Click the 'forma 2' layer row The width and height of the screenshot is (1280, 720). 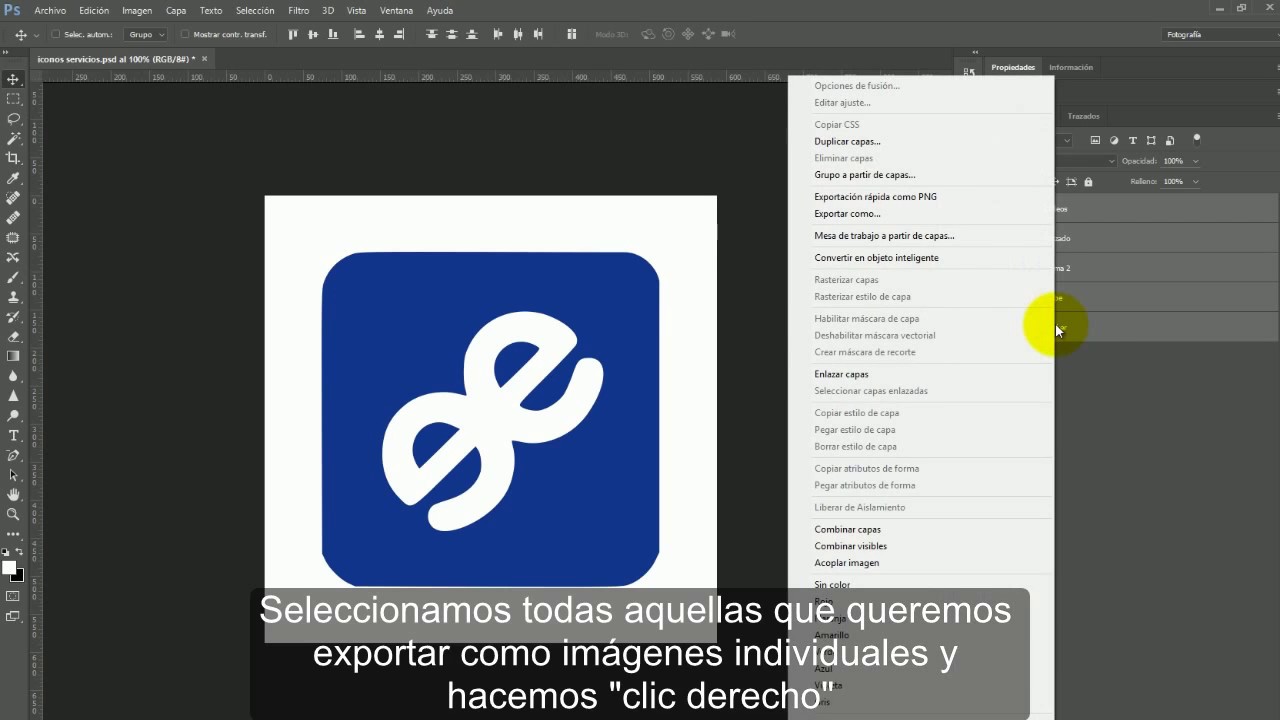pos(1166,269)
